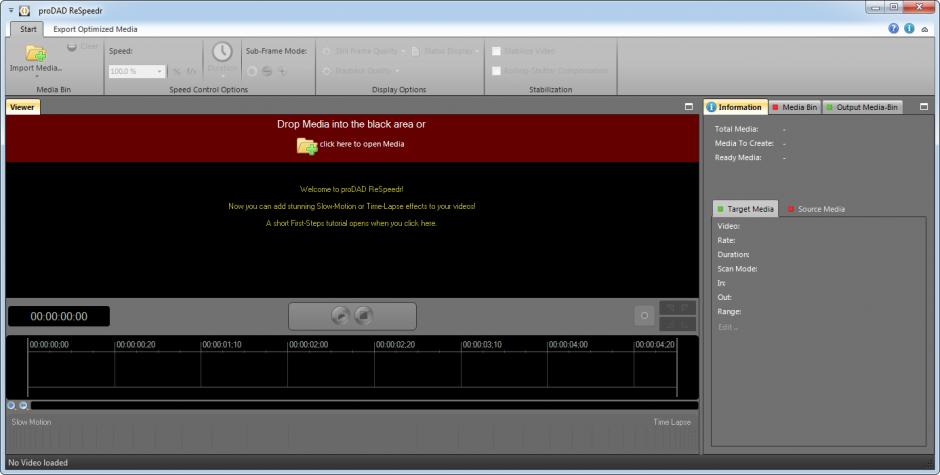Click the 00:00:01;10 timeline marker

221,344
